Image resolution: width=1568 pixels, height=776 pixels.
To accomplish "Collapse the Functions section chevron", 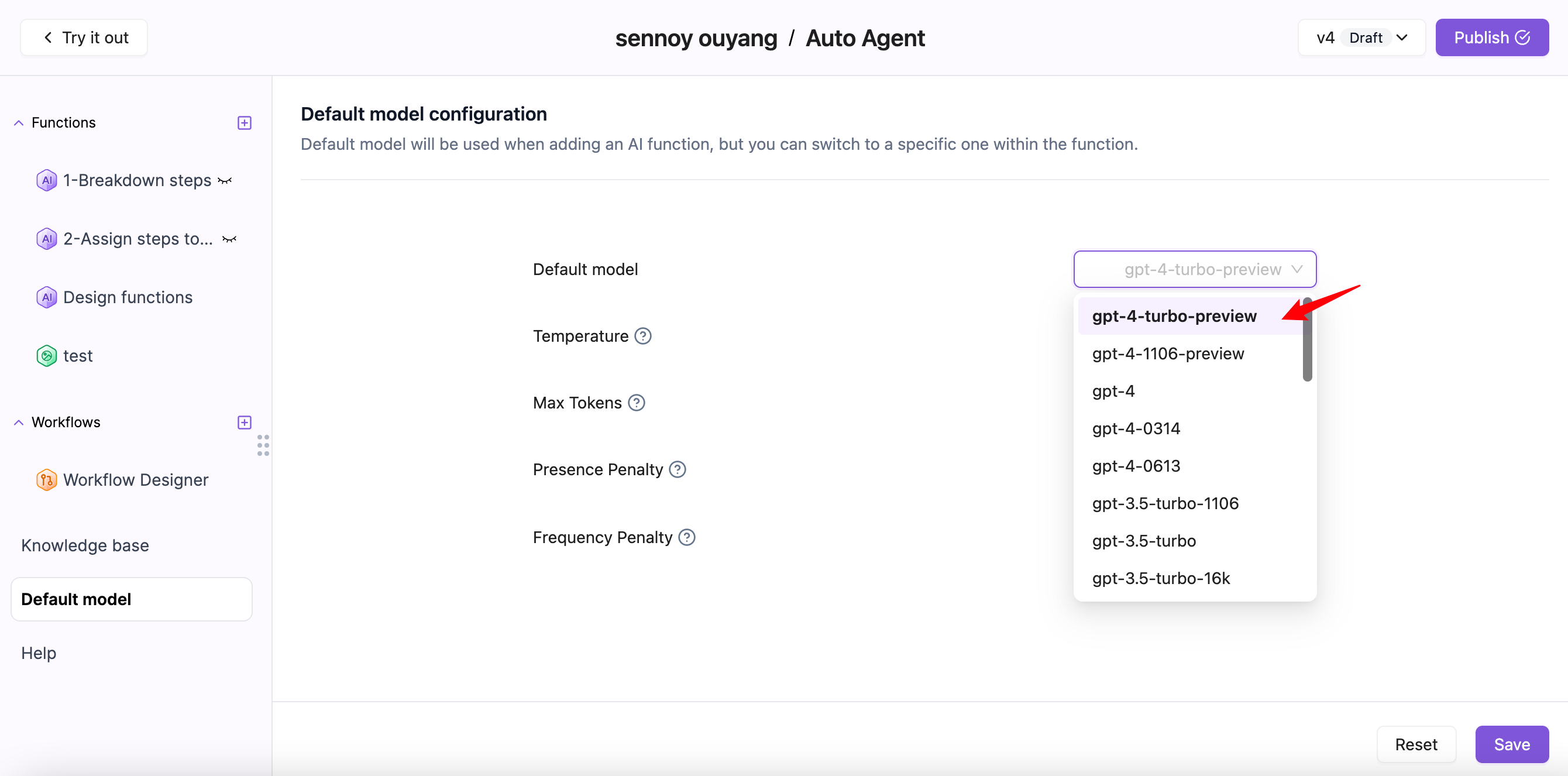I will point(19,123).
